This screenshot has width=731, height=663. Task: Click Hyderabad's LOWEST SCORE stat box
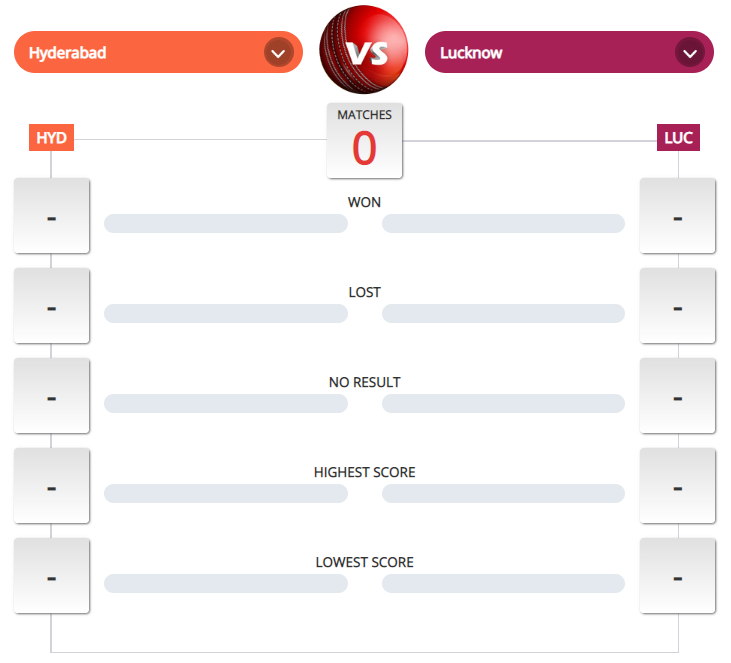[x=51, y=576]
